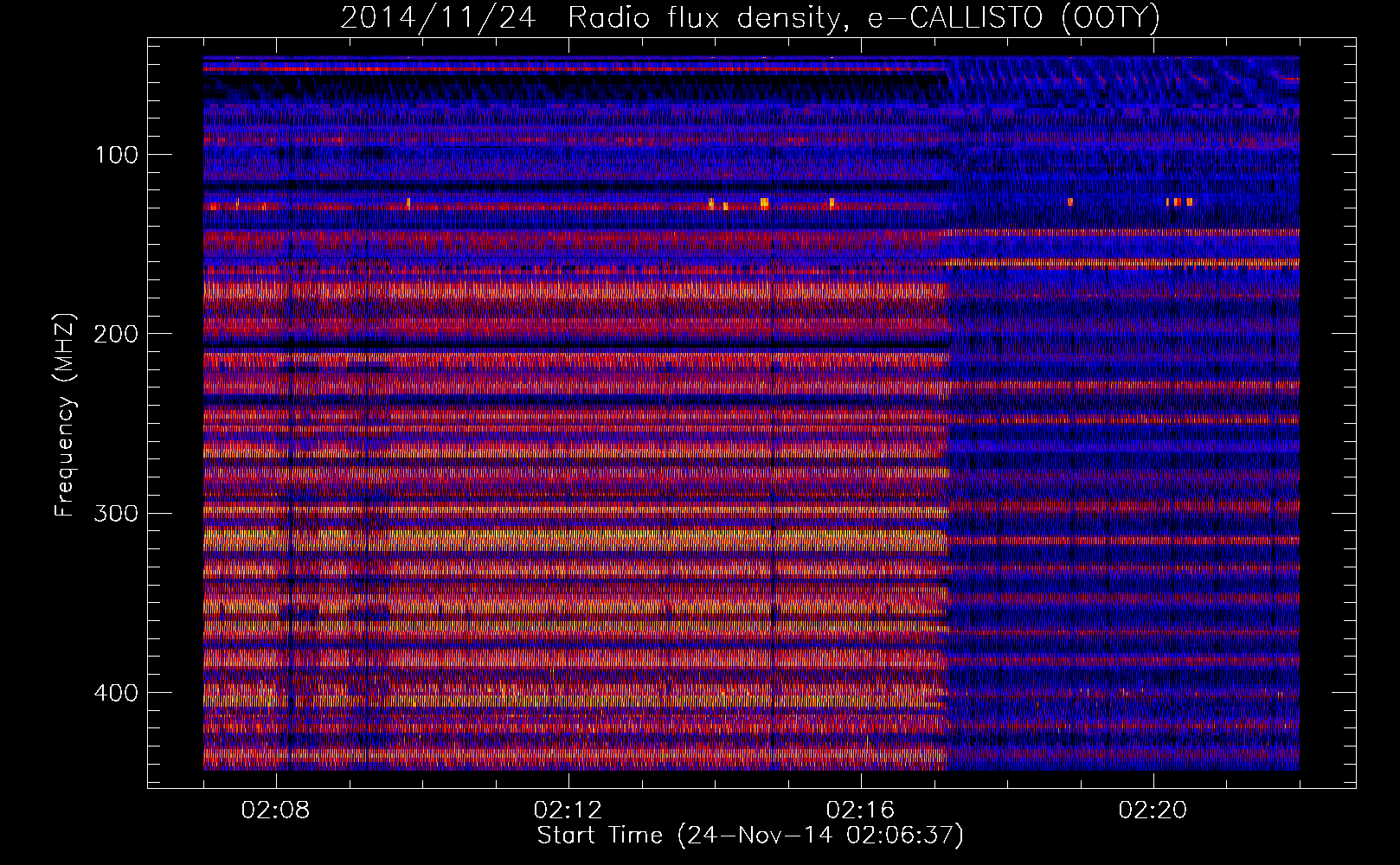Click the 100 frequency tick label

117,155
